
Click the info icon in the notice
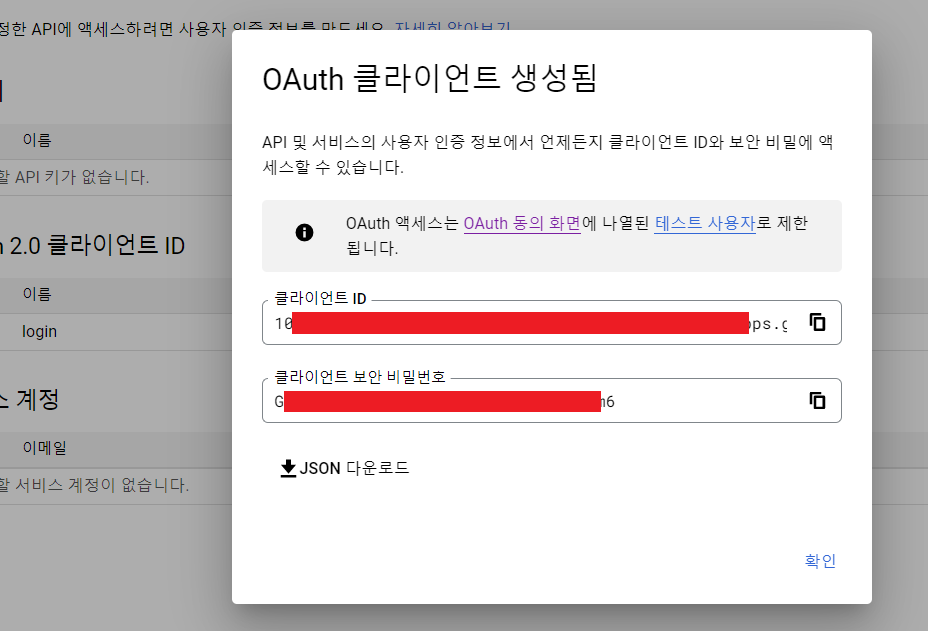click(304, 233)
